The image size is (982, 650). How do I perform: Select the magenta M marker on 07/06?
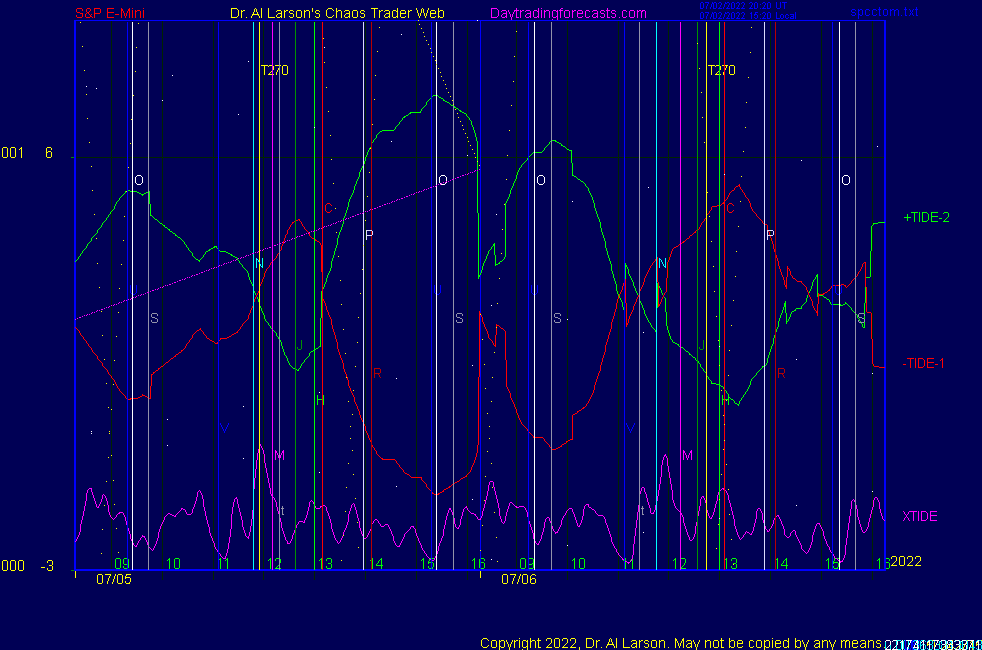687,456
